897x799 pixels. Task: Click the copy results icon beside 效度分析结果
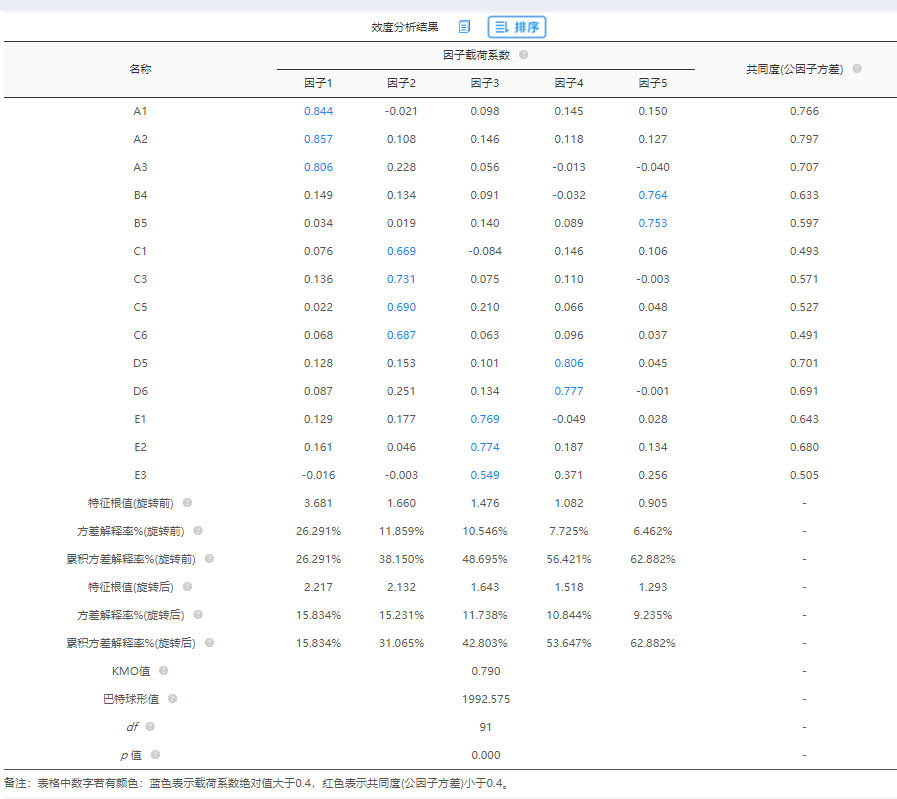click(x=464, y=27)
